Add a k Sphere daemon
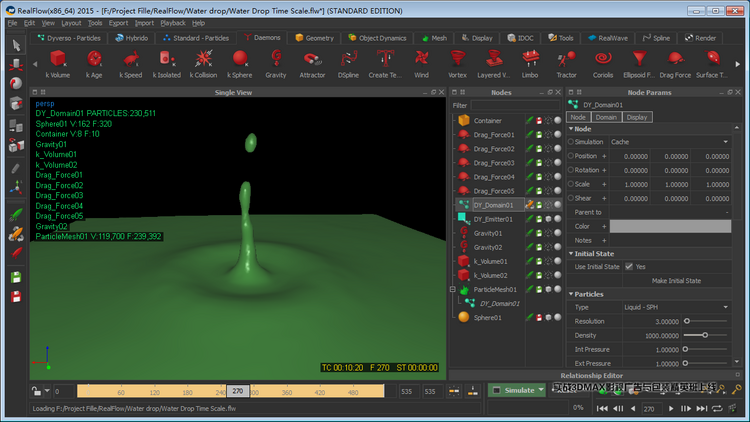Image resolution: width=750 pixels, height=422 pixels. tap(240, 64)
